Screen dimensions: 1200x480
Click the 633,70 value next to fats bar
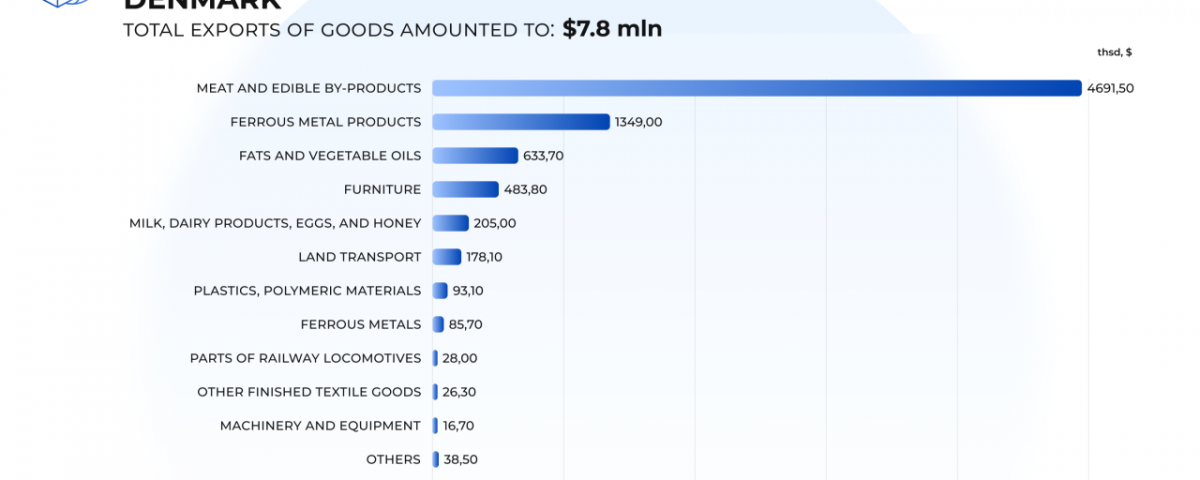coord(543,156)
